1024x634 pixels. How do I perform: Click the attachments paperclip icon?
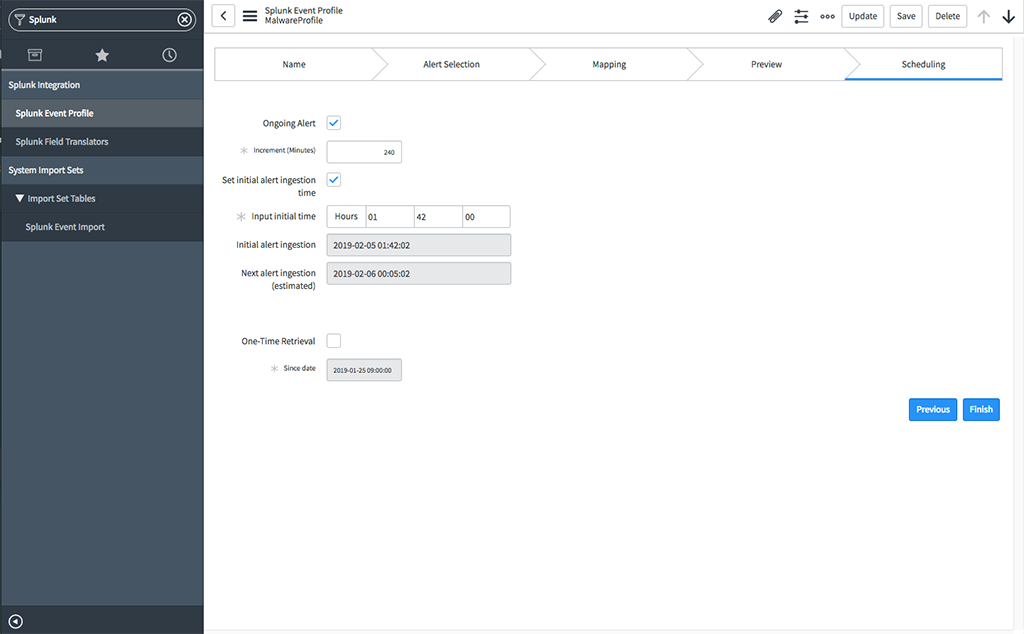tap(775, 16)
